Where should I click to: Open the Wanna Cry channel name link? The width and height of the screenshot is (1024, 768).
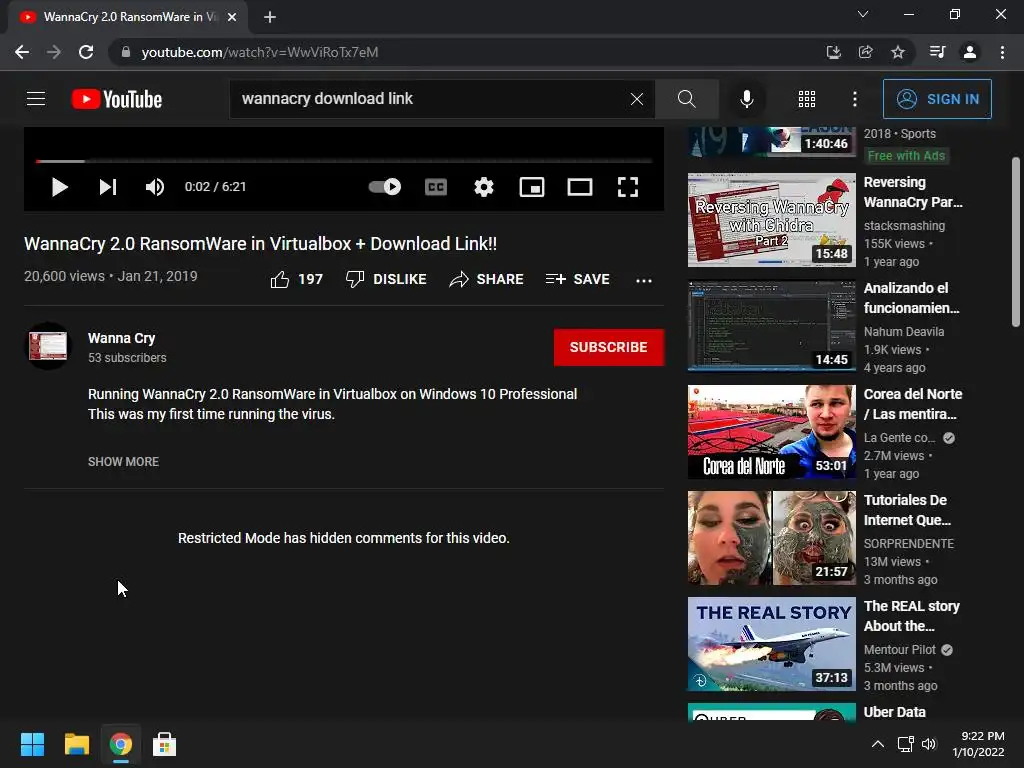pos(121,338)
